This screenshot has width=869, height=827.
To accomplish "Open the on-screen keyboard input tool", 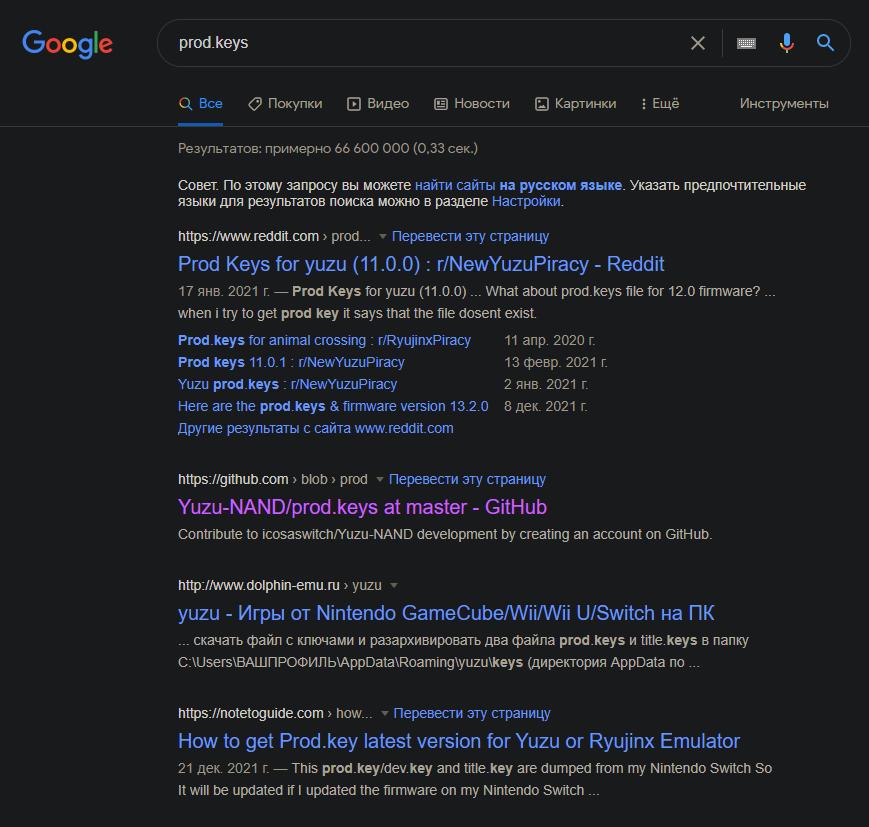I will click(746, 43).
